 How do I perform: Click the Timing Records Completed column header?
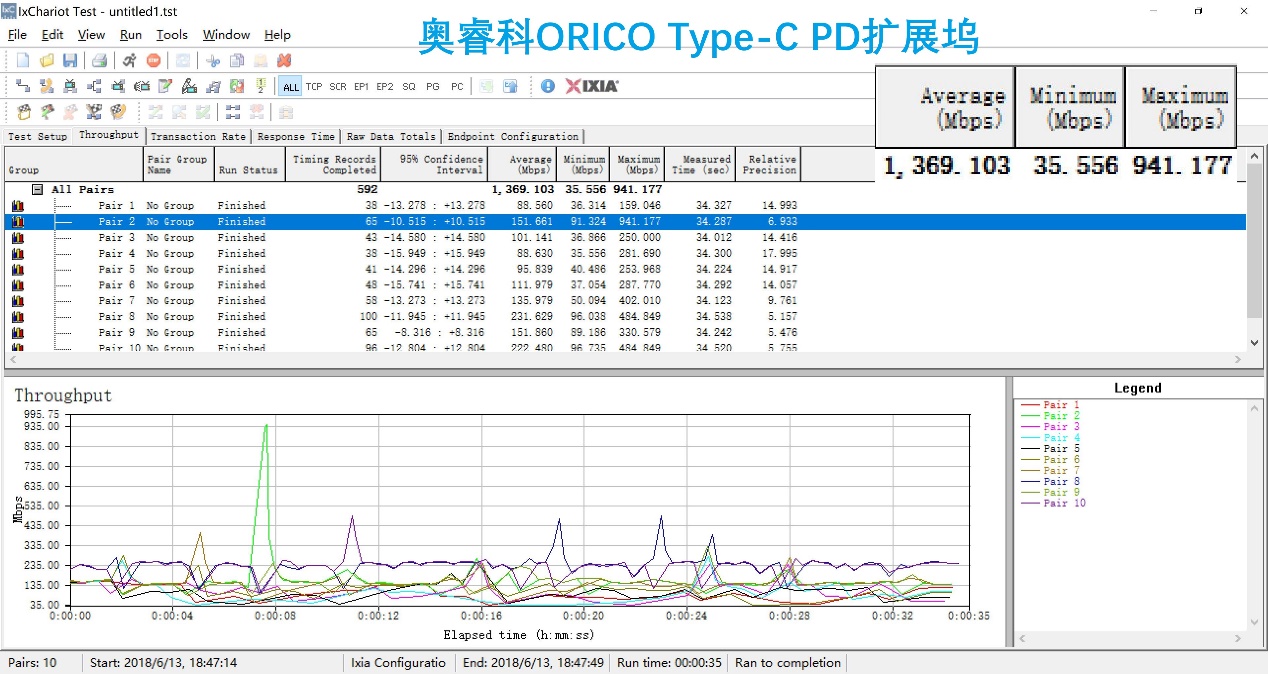point(334,164)
